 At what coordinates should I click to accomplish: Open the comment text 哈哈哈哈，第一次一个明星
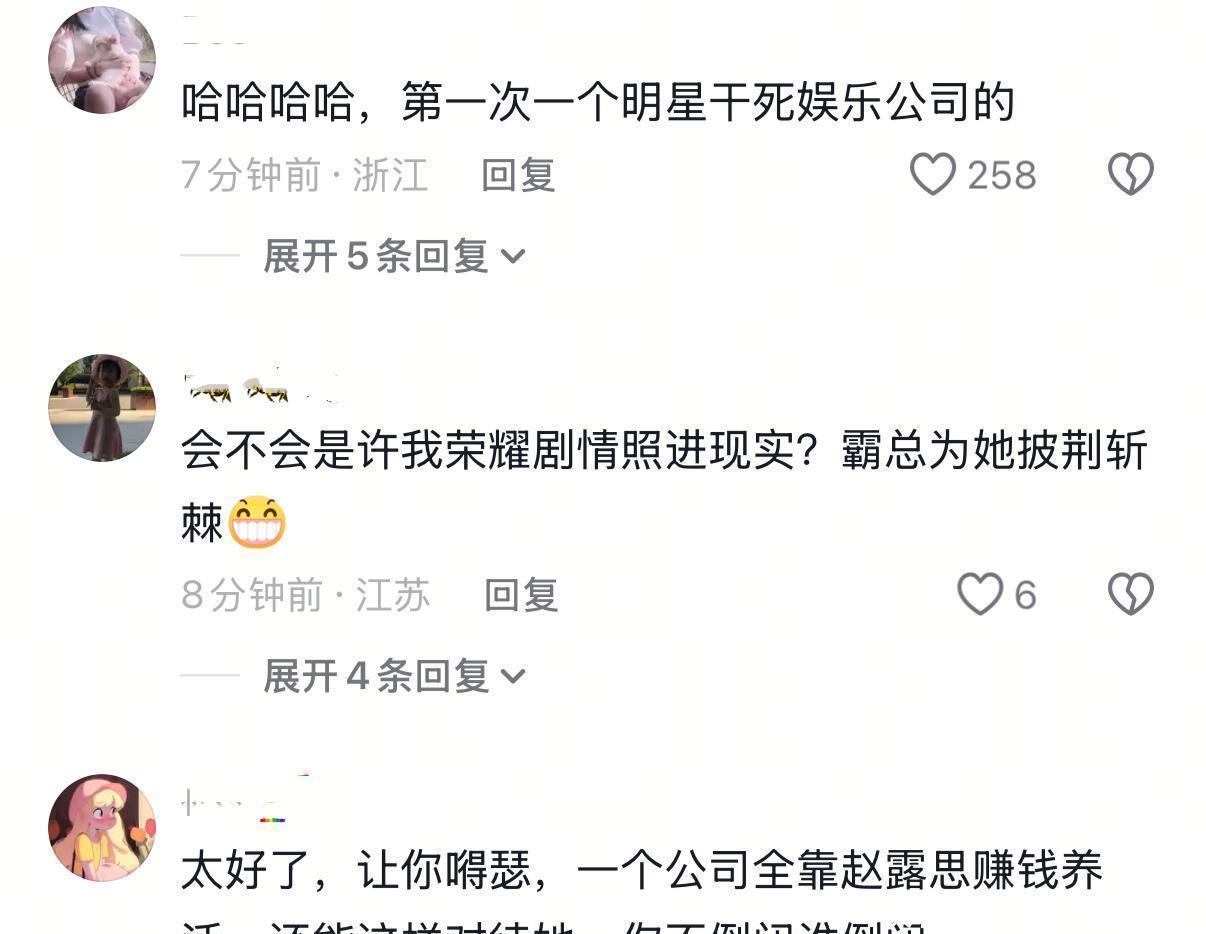coord(598,103)
